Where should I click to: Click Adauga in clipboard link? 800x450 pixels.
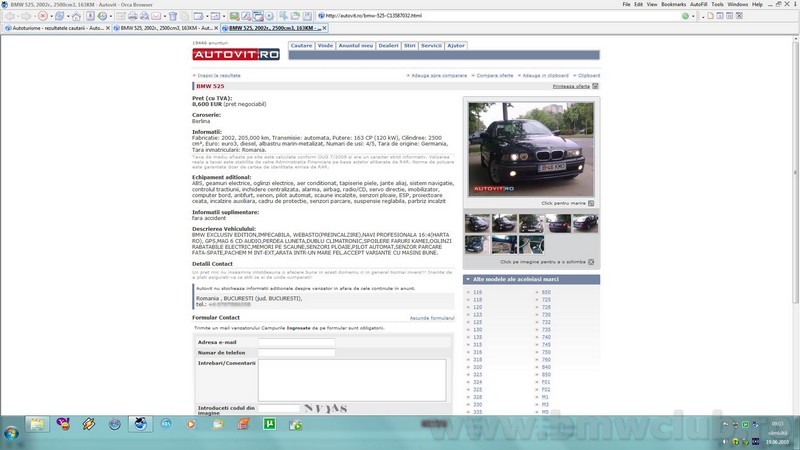tap(545, 76)
